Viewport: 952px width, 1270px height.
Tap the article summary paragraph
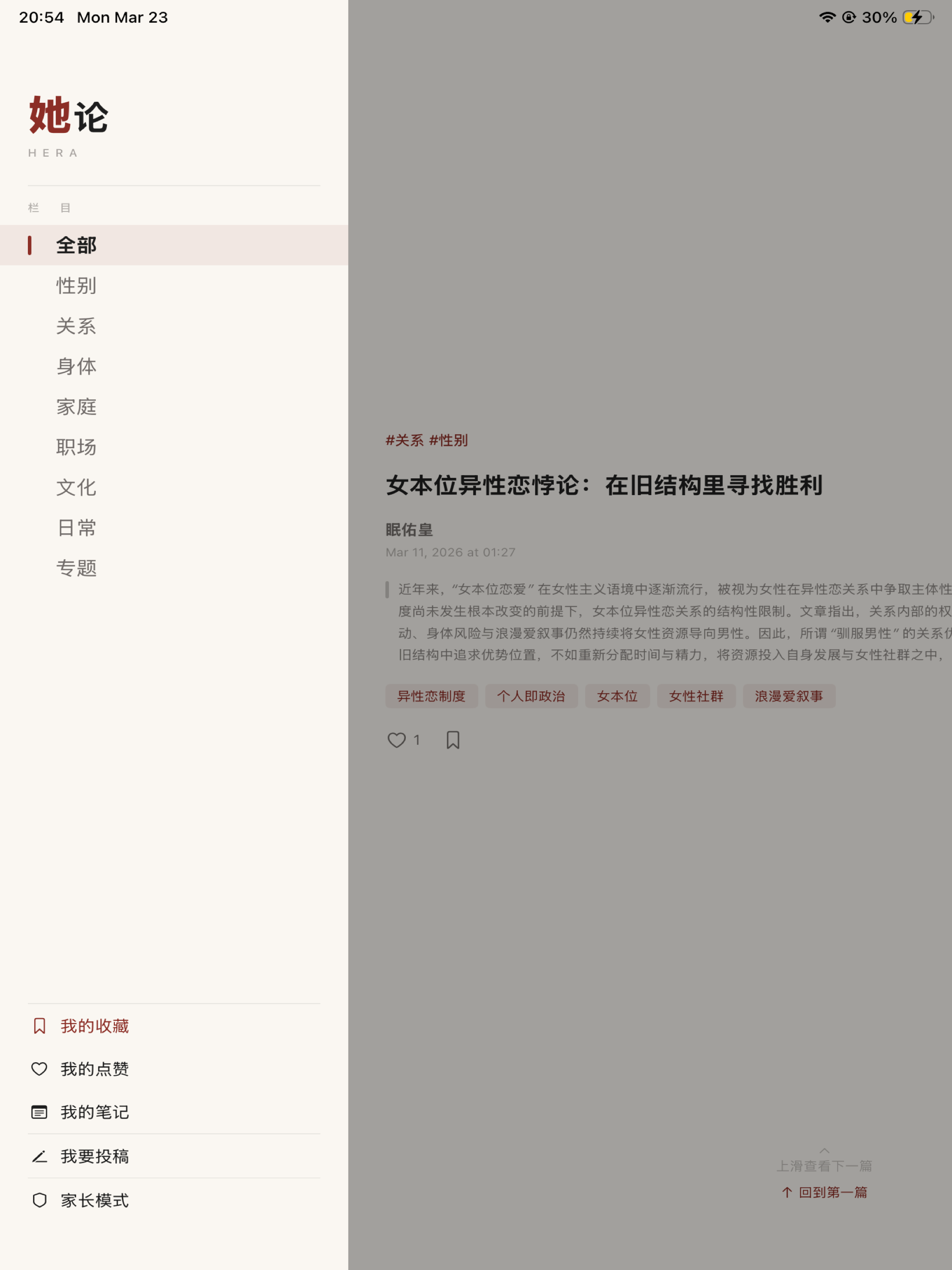point(674,622)
